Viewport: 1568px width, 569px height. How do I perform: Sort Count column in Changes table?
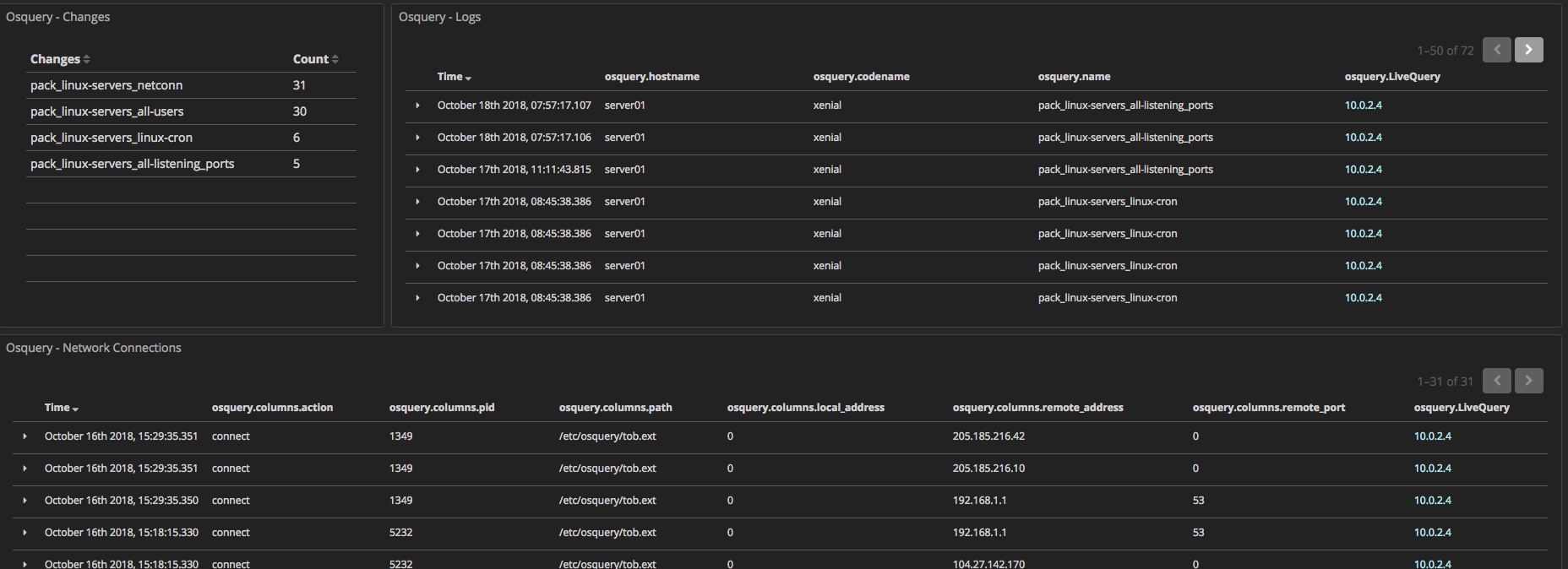315,59
